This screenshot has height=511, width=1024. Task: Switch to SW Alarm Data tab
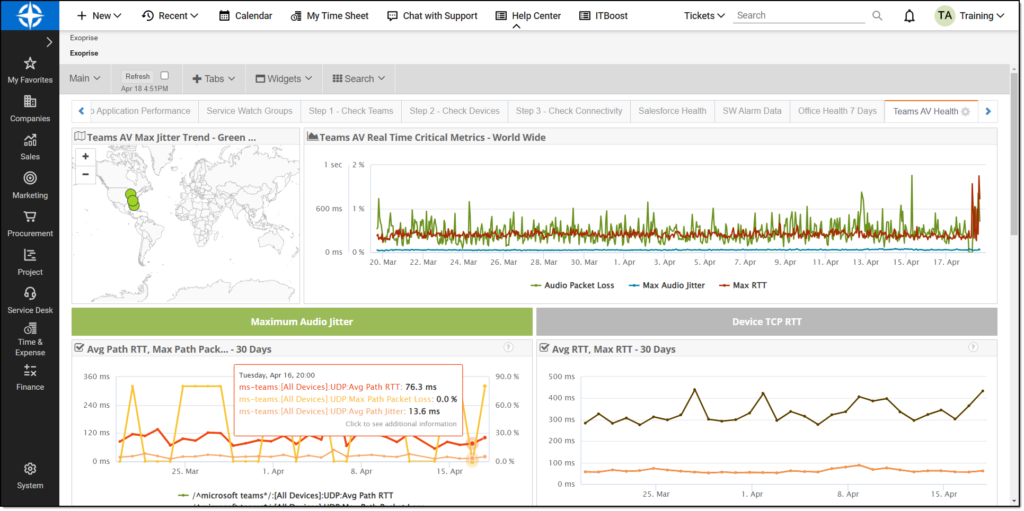tap(752, 111)
